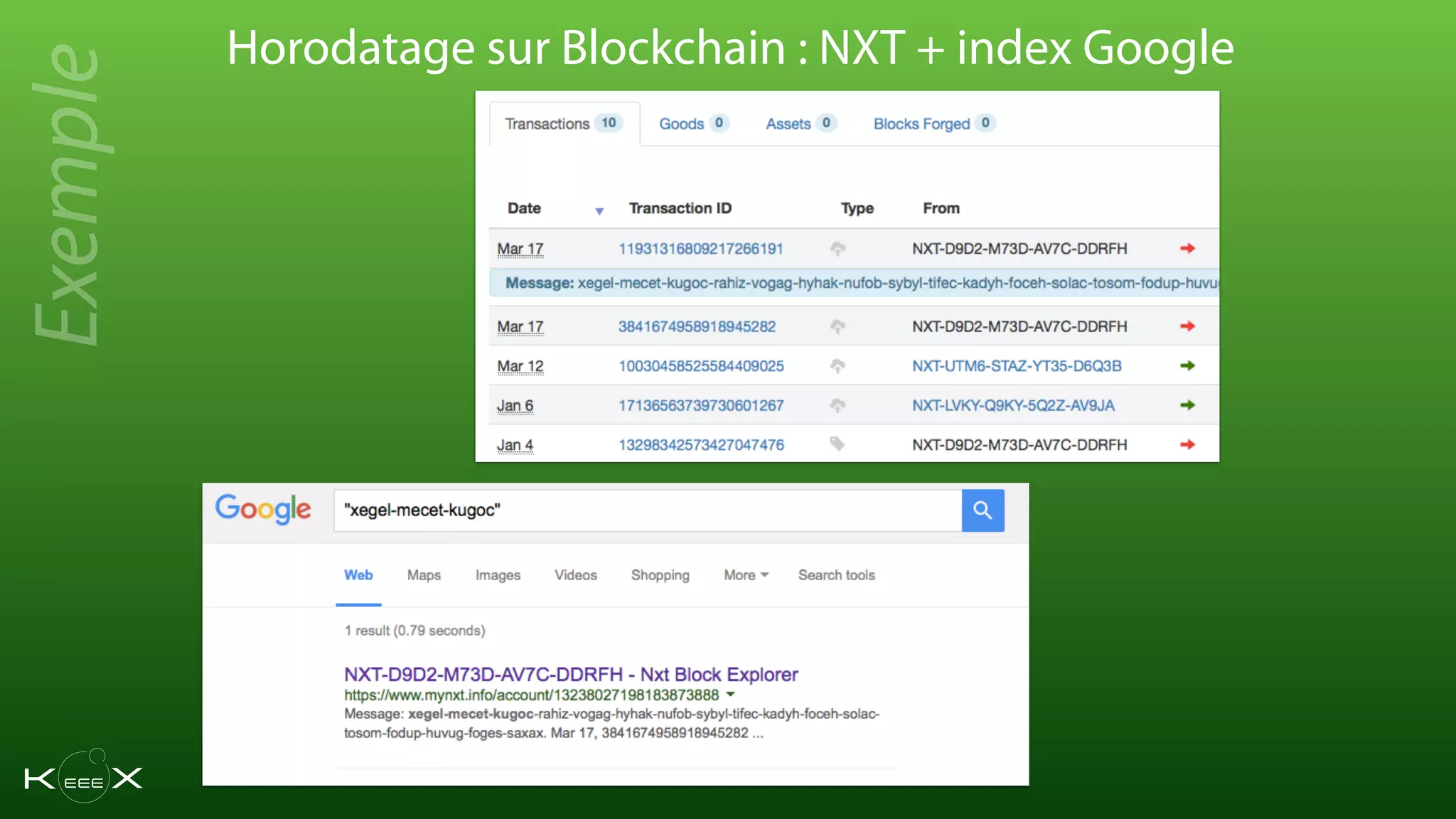Click the From column header

(x=941, y=208)
